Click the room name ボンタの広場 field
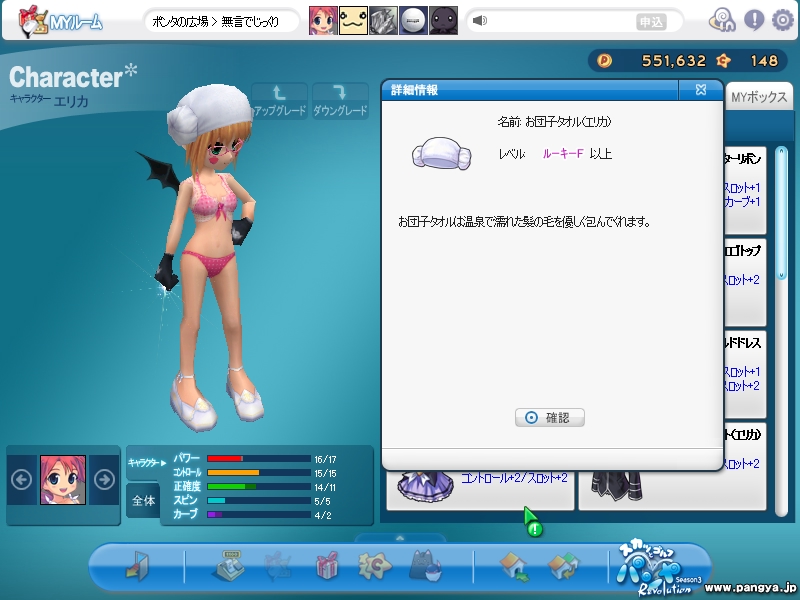The height and width of the screenshot is (600, 800). click(x=220, y=21)
